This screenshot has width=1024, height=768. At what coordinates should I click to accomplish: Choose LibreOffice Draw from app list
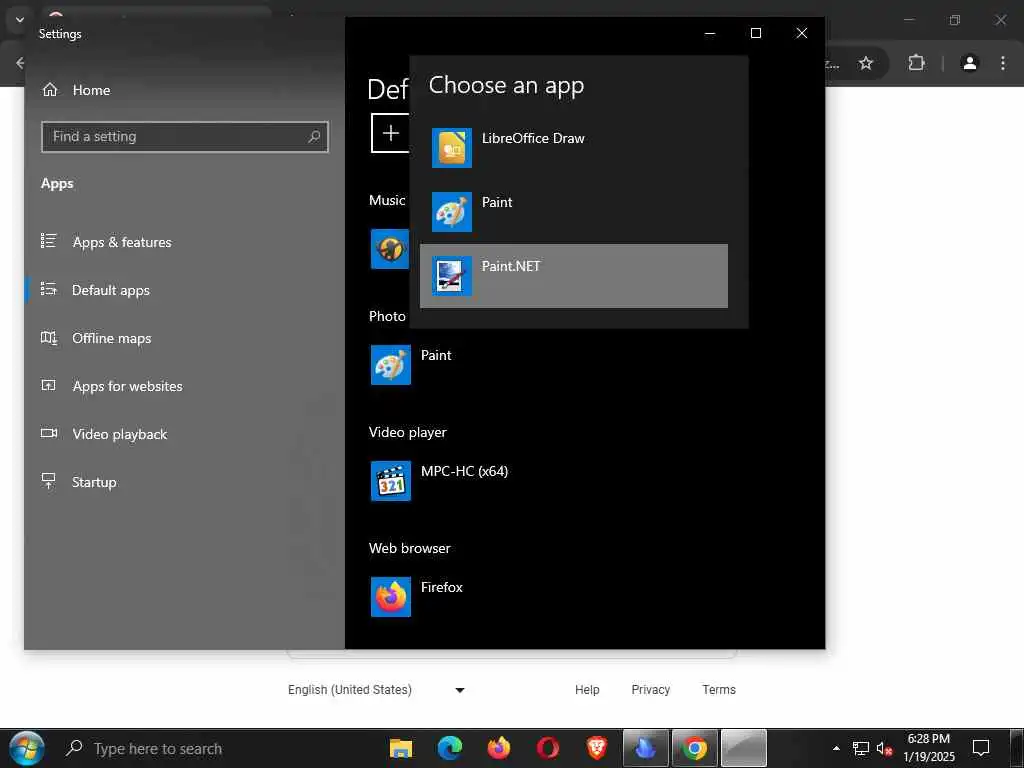coord(573,148)
